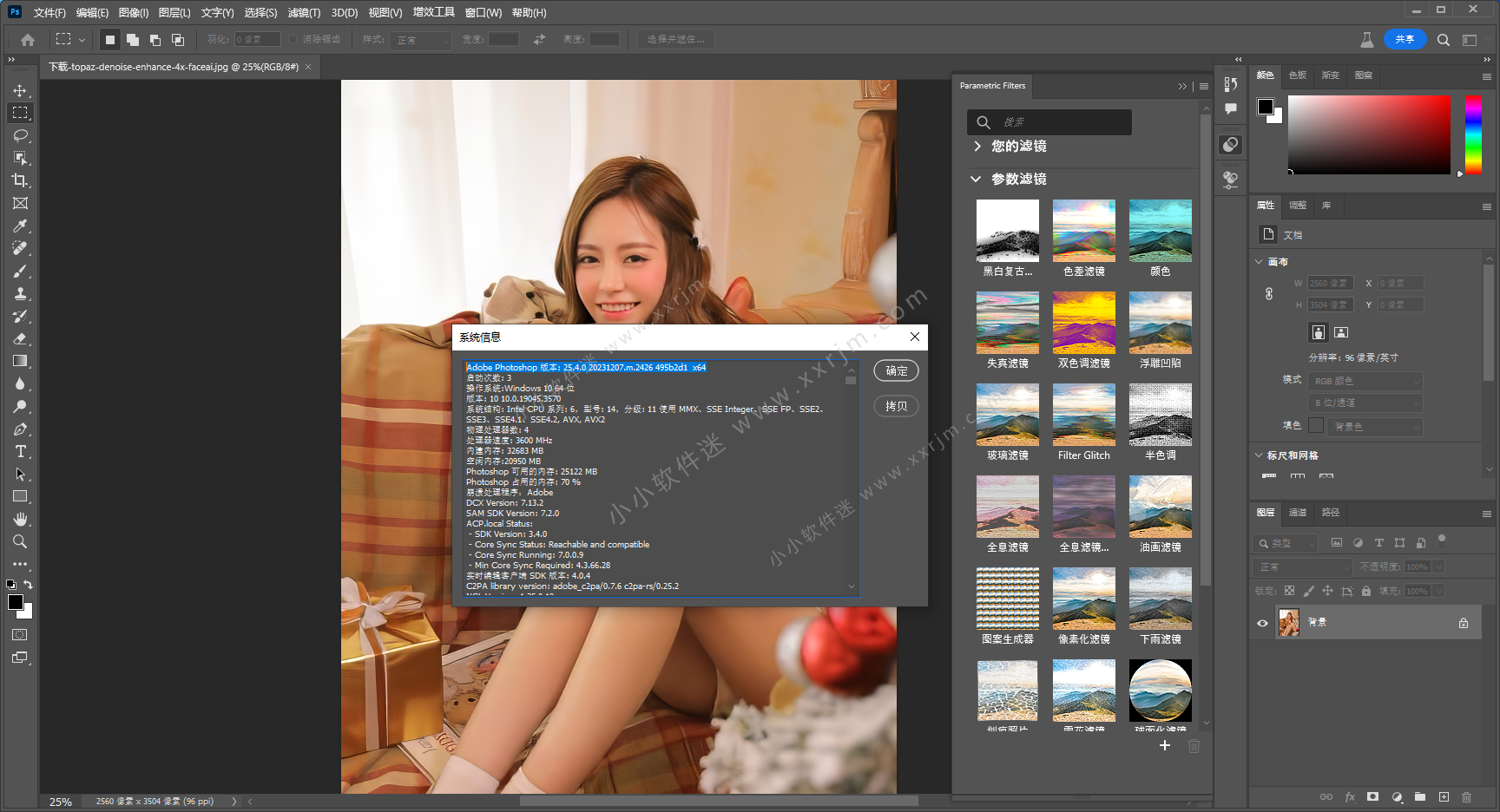Select the Blur tool
1500x812 pixels.
coord(20,383)
